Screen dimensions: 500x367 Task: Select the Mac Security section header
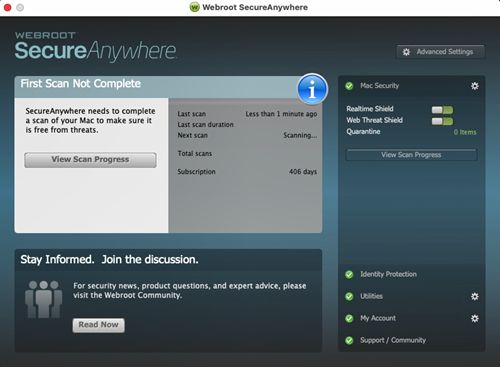pyautogui.click(x=379, y=86)
